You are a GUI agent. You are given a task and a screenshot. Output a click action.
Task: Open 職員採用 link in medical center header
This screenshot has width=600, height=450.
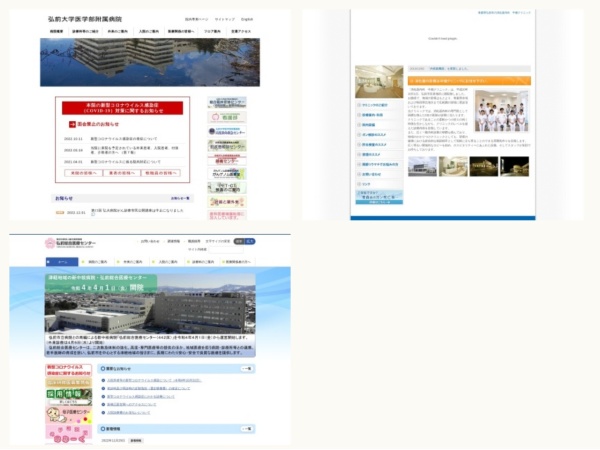(x=194, y=241)
